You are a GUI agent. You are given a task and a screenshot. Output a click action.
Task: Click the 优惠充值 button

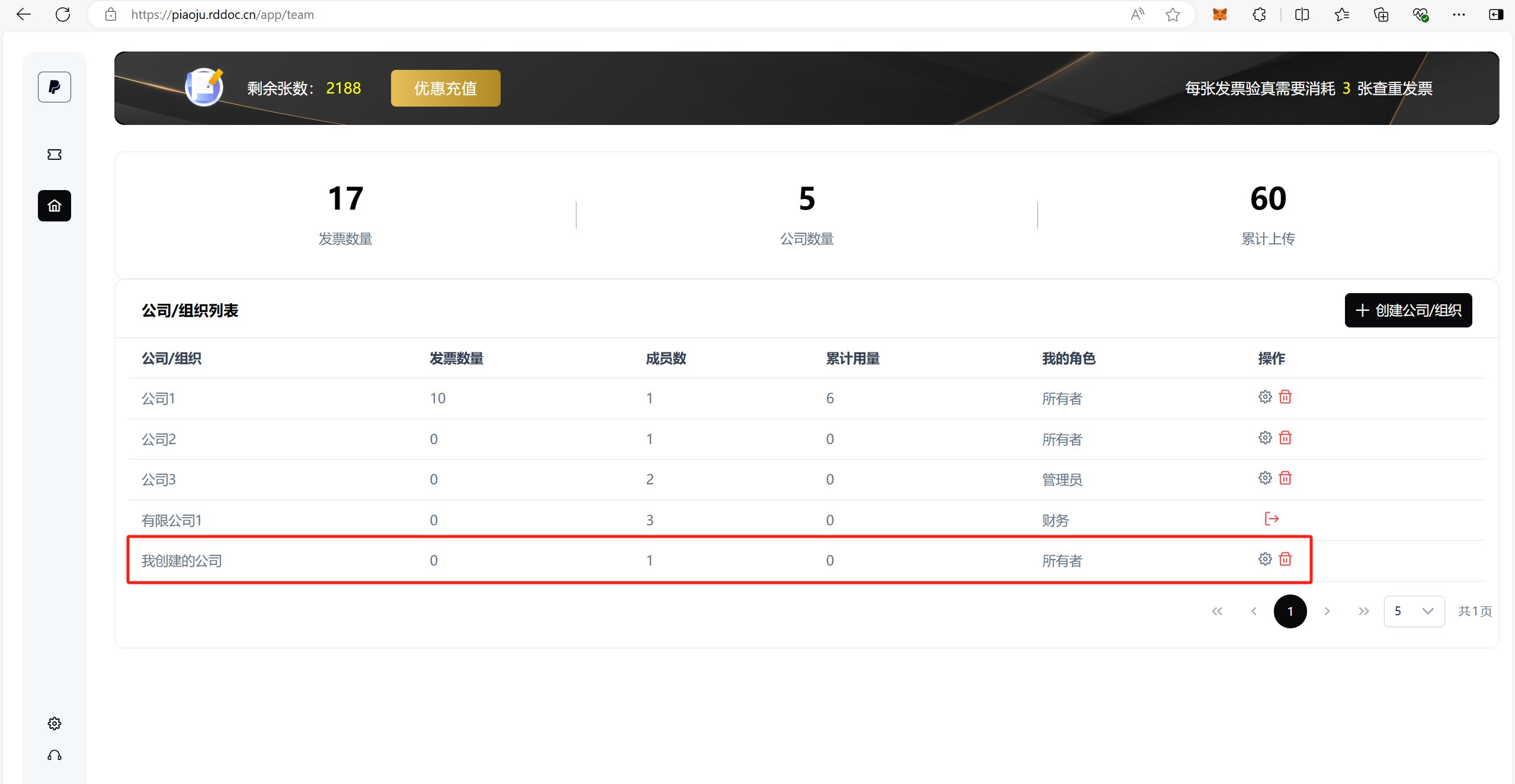pos(446,88)
